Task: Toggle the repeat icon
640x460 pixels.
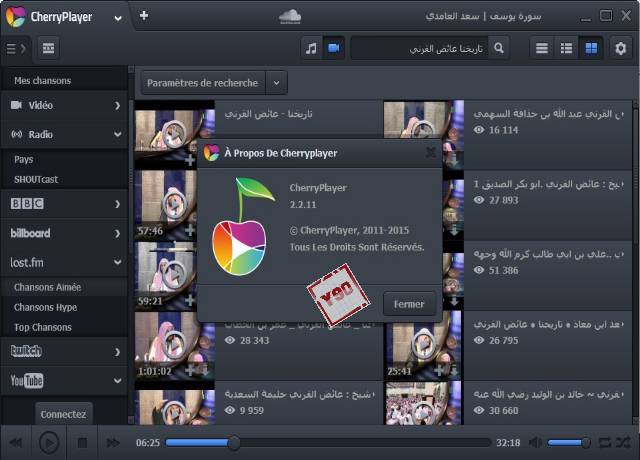Action: [x=604, y=442]
